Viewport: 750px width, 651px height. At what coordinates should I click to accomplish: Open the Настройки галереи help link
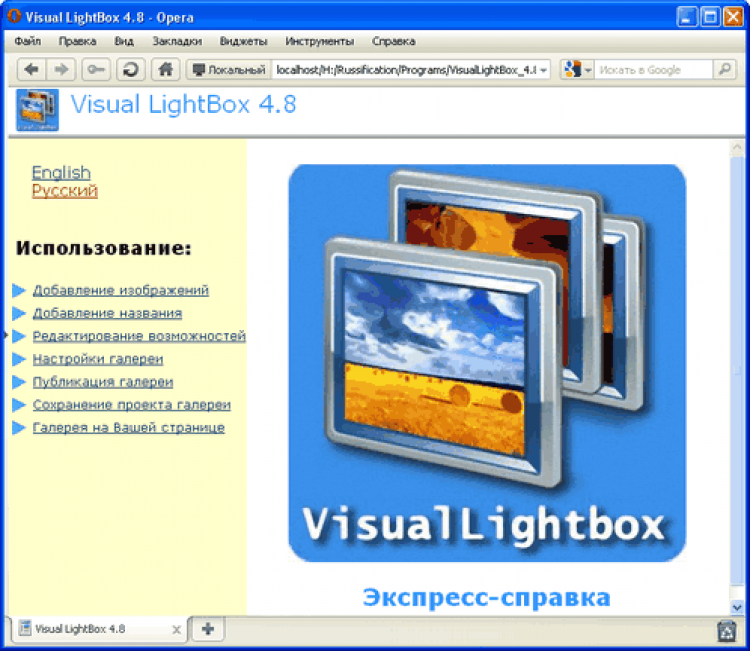pyautogui.click(x=98, y=359)
